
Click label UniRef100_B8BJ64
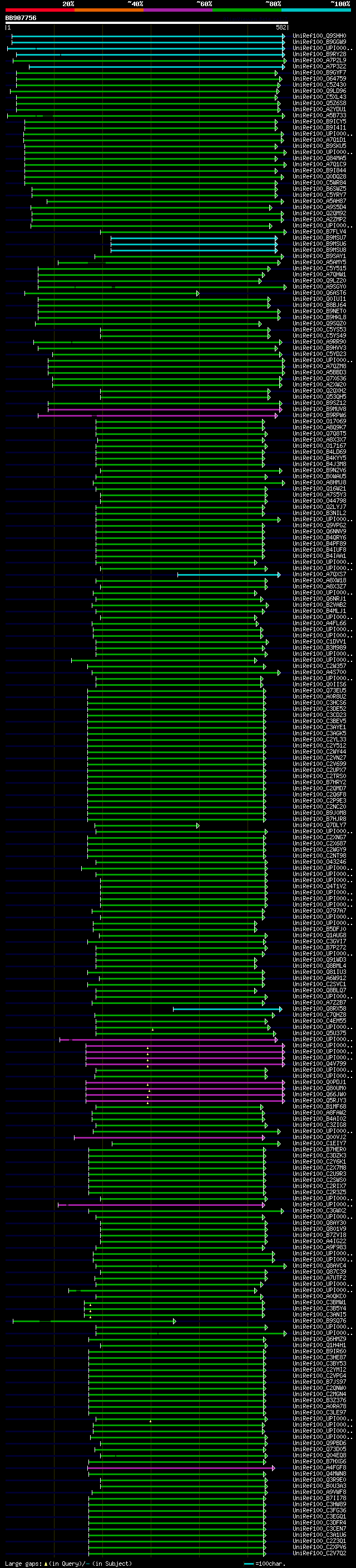[x=319, y=305]
